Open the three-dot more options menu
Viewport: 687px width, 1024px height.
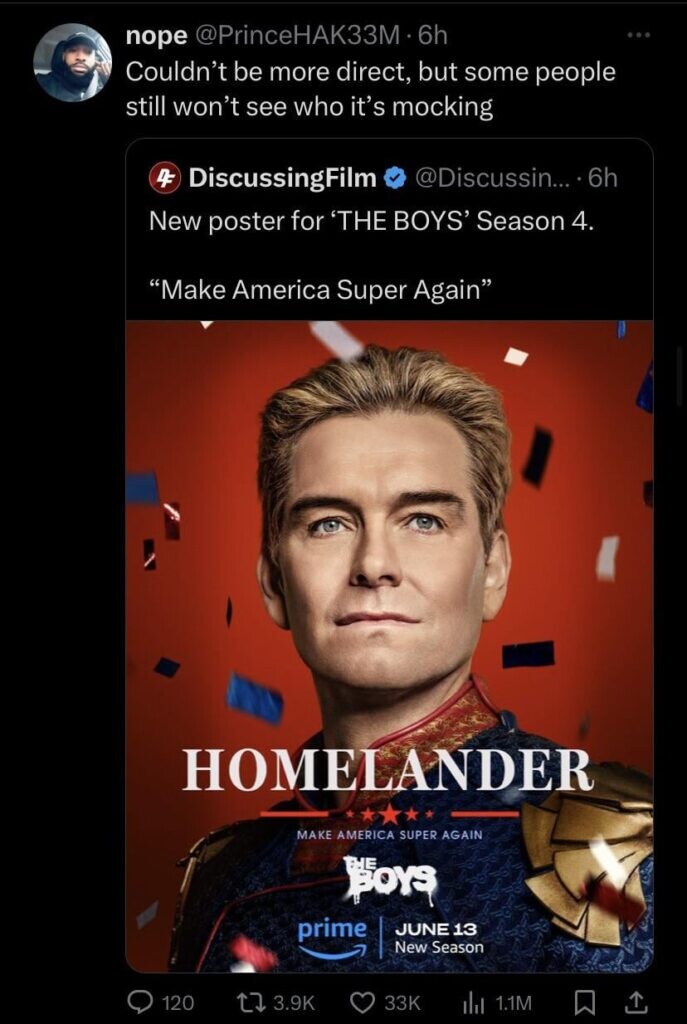639,36
